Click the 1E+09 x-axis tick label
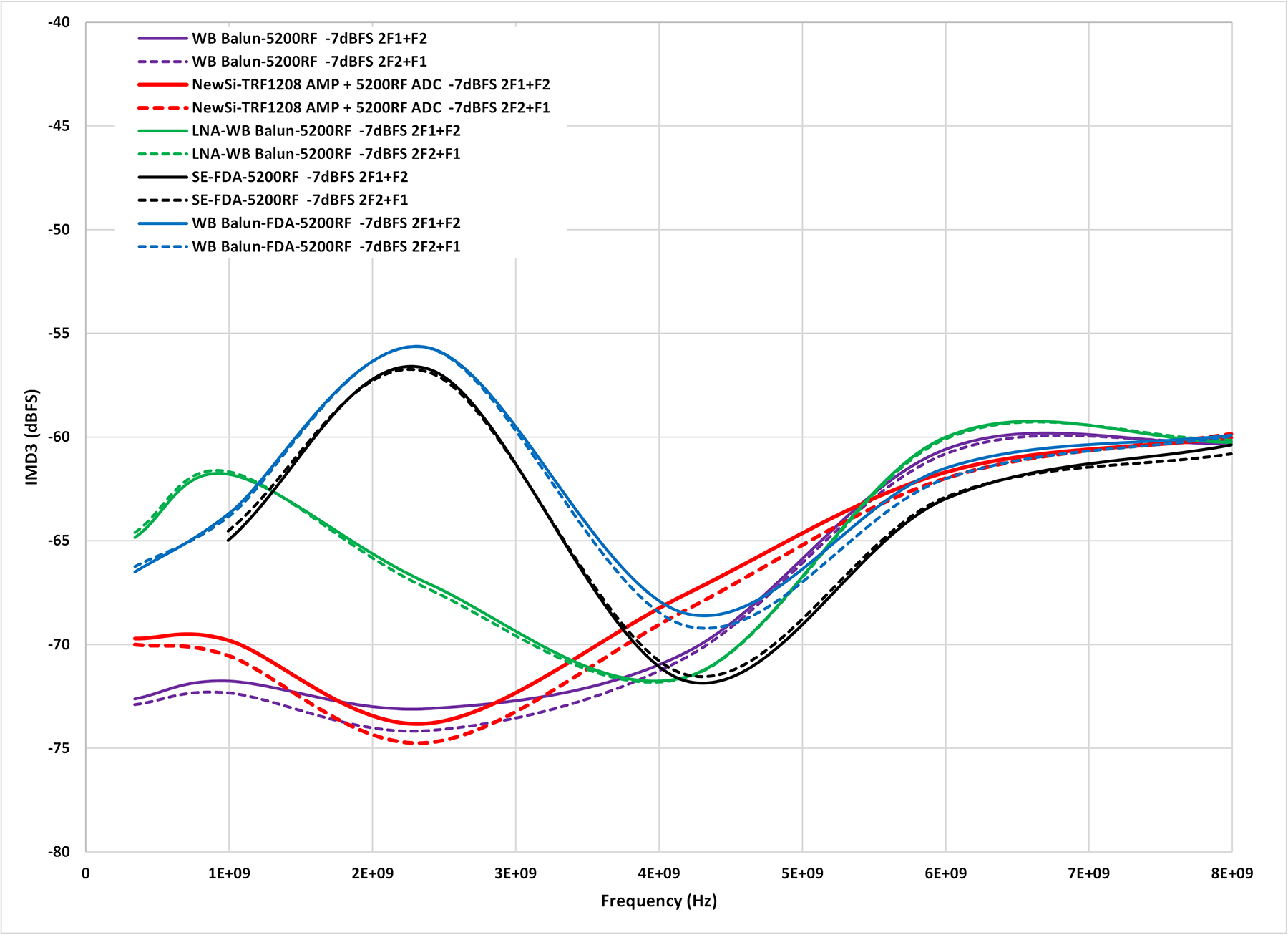The image size is (1288, 935). (229, 873)
